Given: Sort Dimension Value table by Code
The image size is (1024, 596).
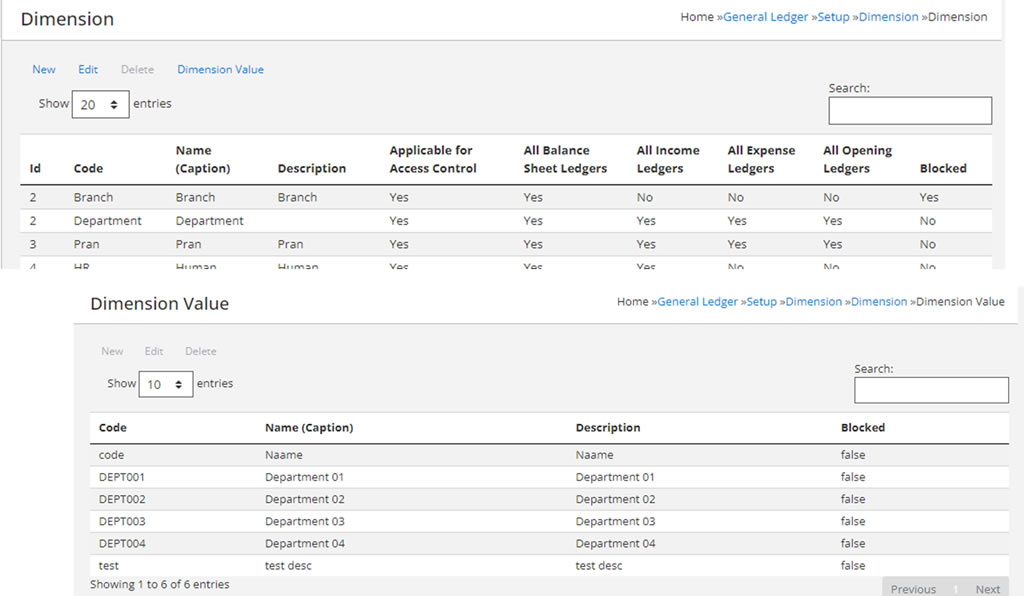Looking at the screenshot, I should [x=113, y=428].
